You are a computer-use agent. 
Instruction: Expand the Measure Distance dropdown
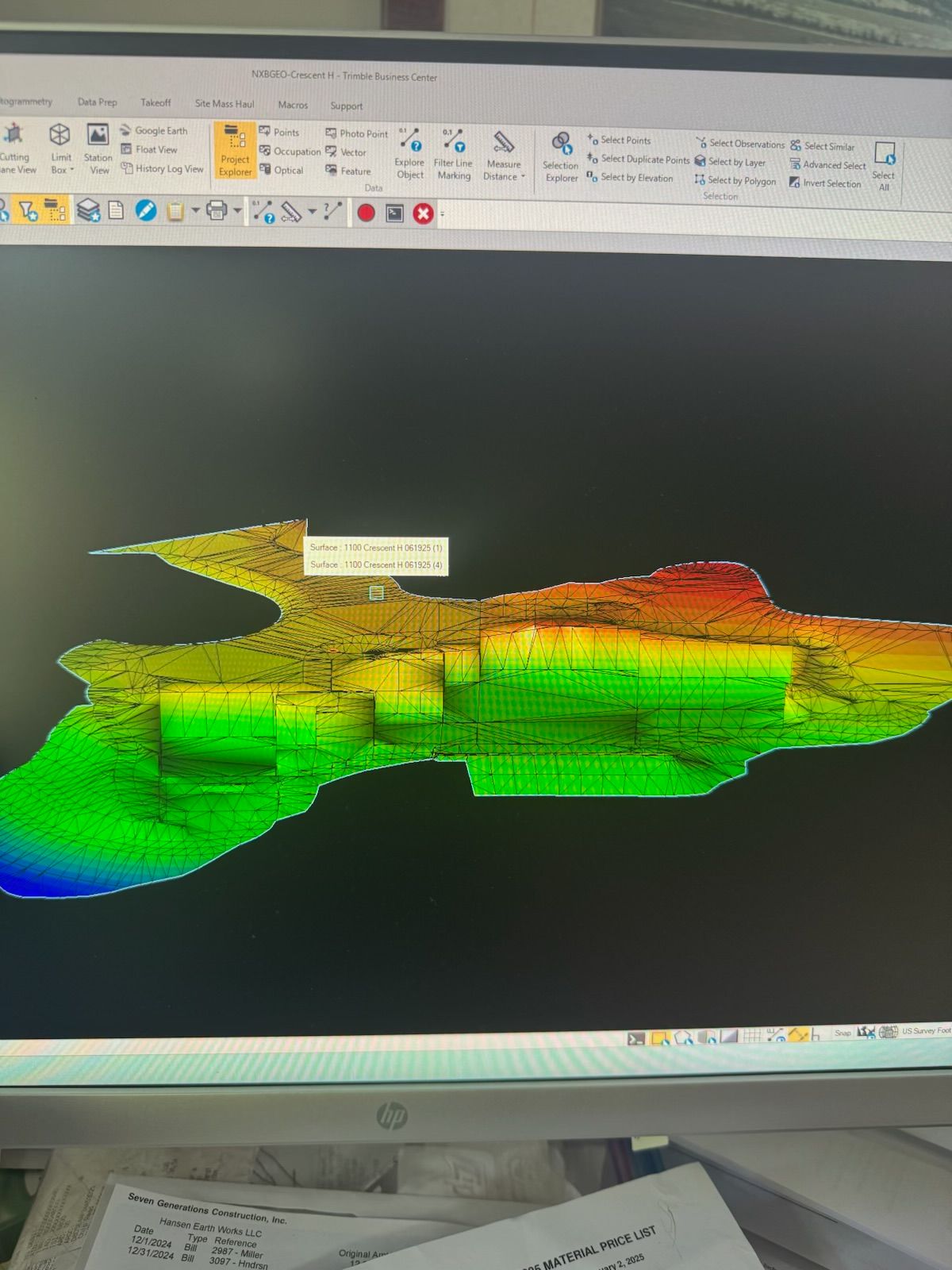[x=523, y=176]
